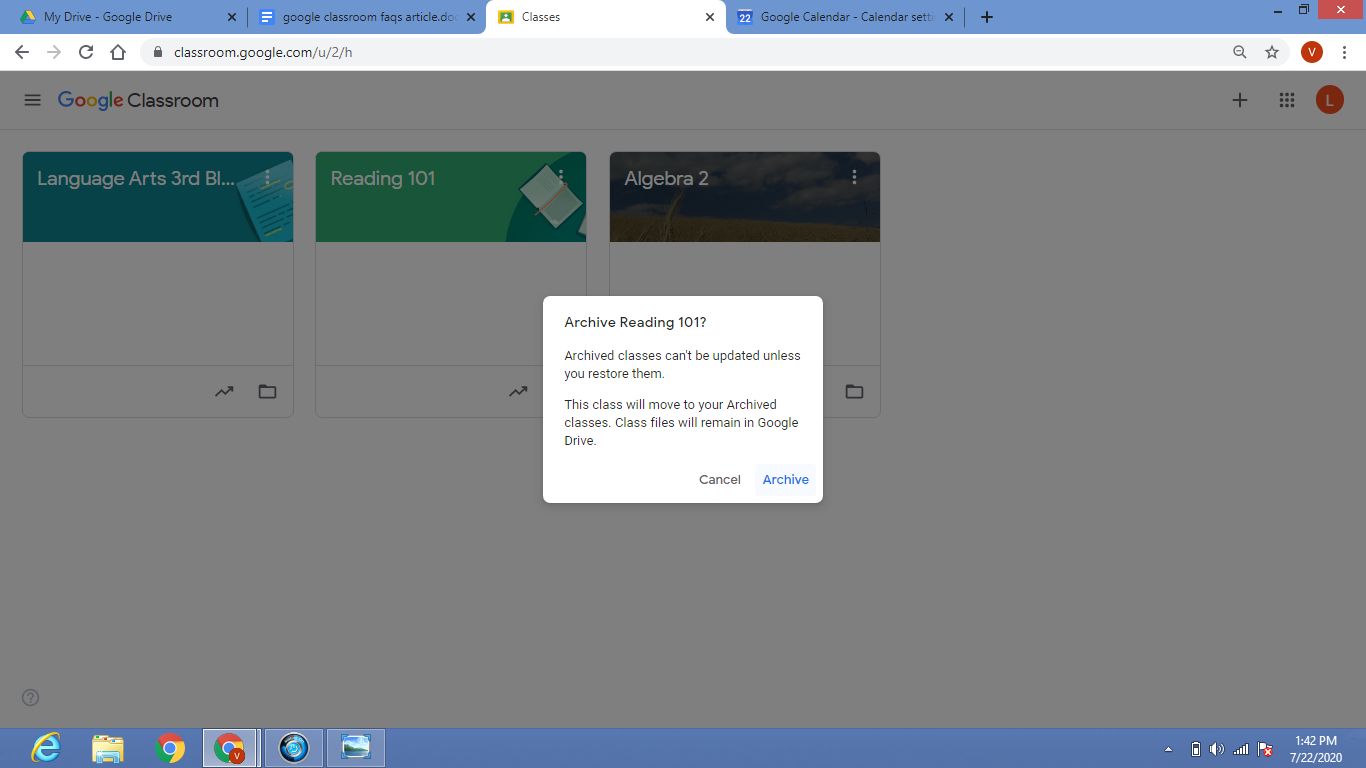Click the help question mark icon
The image size is (1366, 768).
click(31, 698)
